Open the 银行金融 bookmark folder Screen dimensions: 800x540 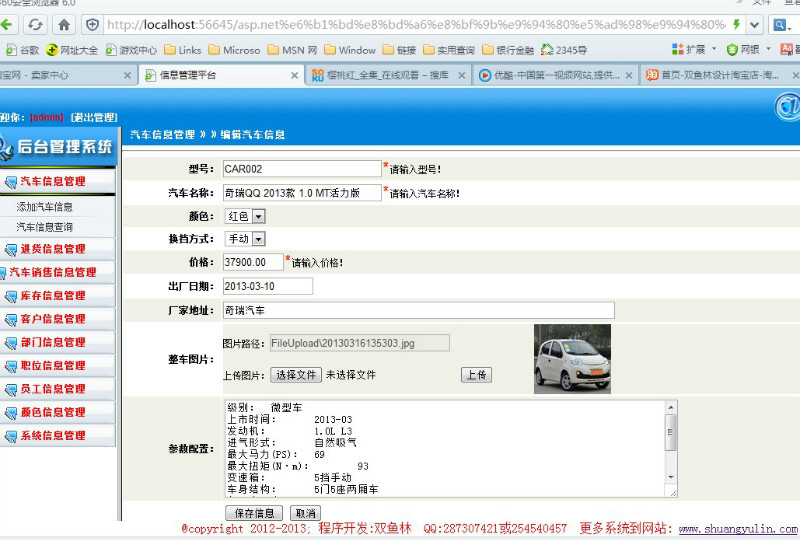pyautogui.click(x=508, y=50)
